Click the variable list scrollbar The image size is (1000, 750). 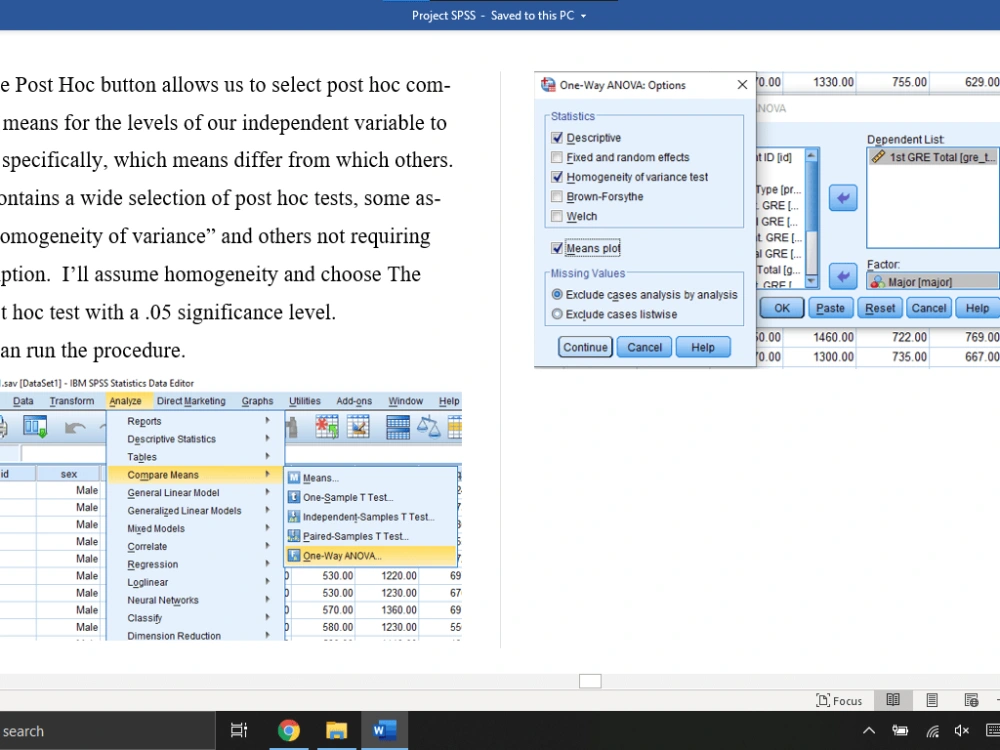coord(811,218)
